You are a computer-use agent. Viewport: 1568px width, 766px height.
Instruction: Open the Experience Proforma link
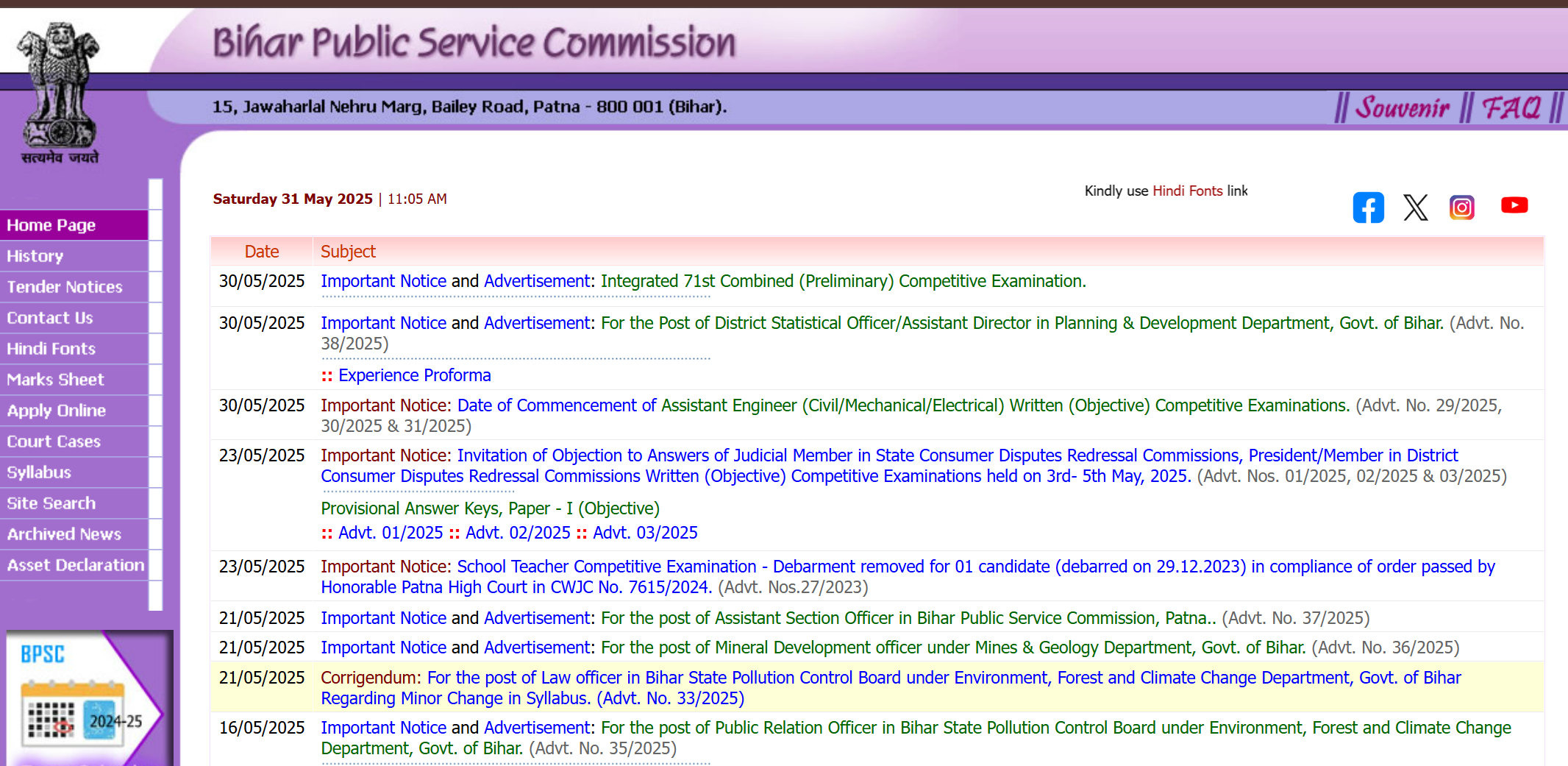(414, 375)
